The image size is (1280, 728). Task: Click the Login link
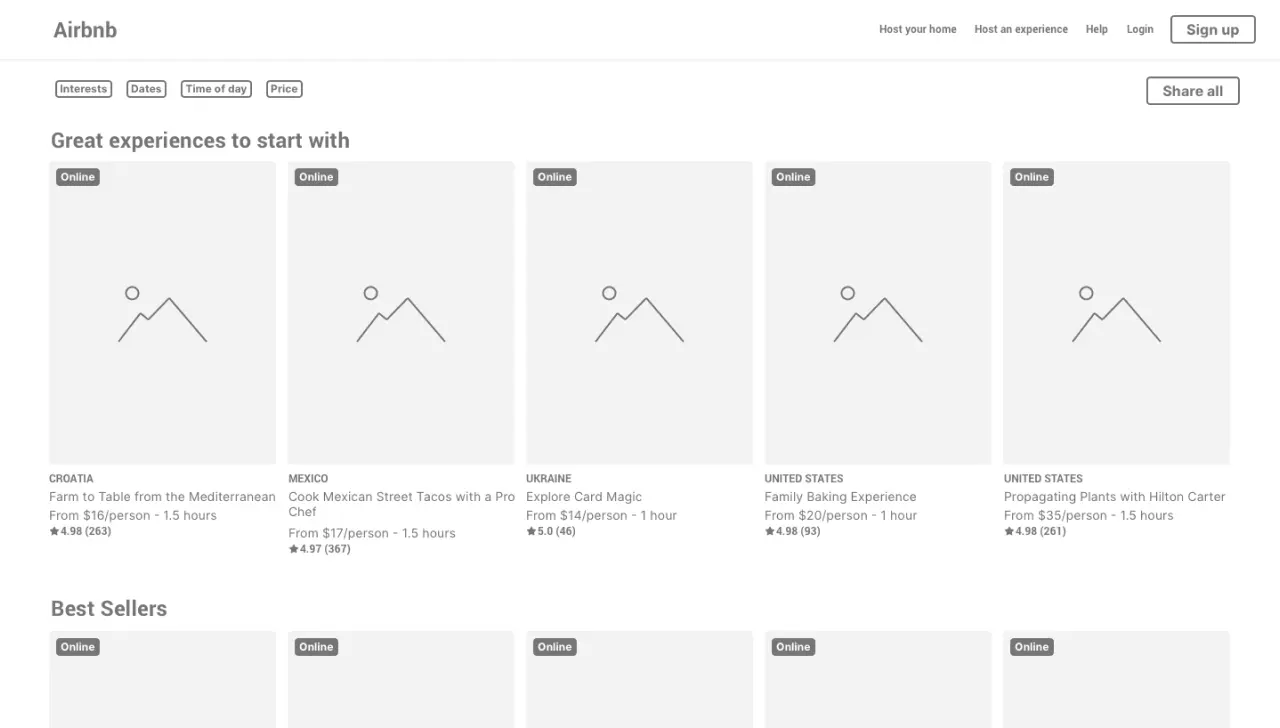pyautogui.click(x=1140, y=30)
